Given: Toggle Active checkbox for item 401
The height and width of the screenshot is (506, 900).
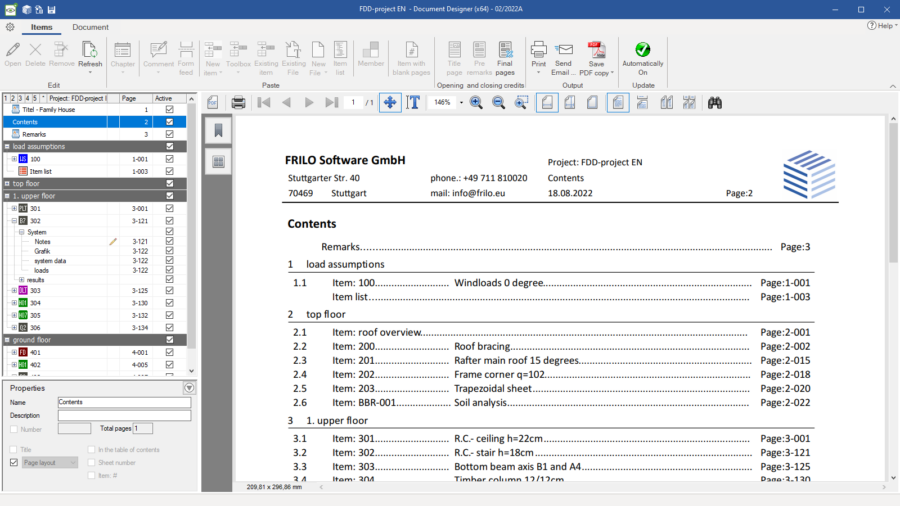Looking at the screenshot, I should pos(169,352).
